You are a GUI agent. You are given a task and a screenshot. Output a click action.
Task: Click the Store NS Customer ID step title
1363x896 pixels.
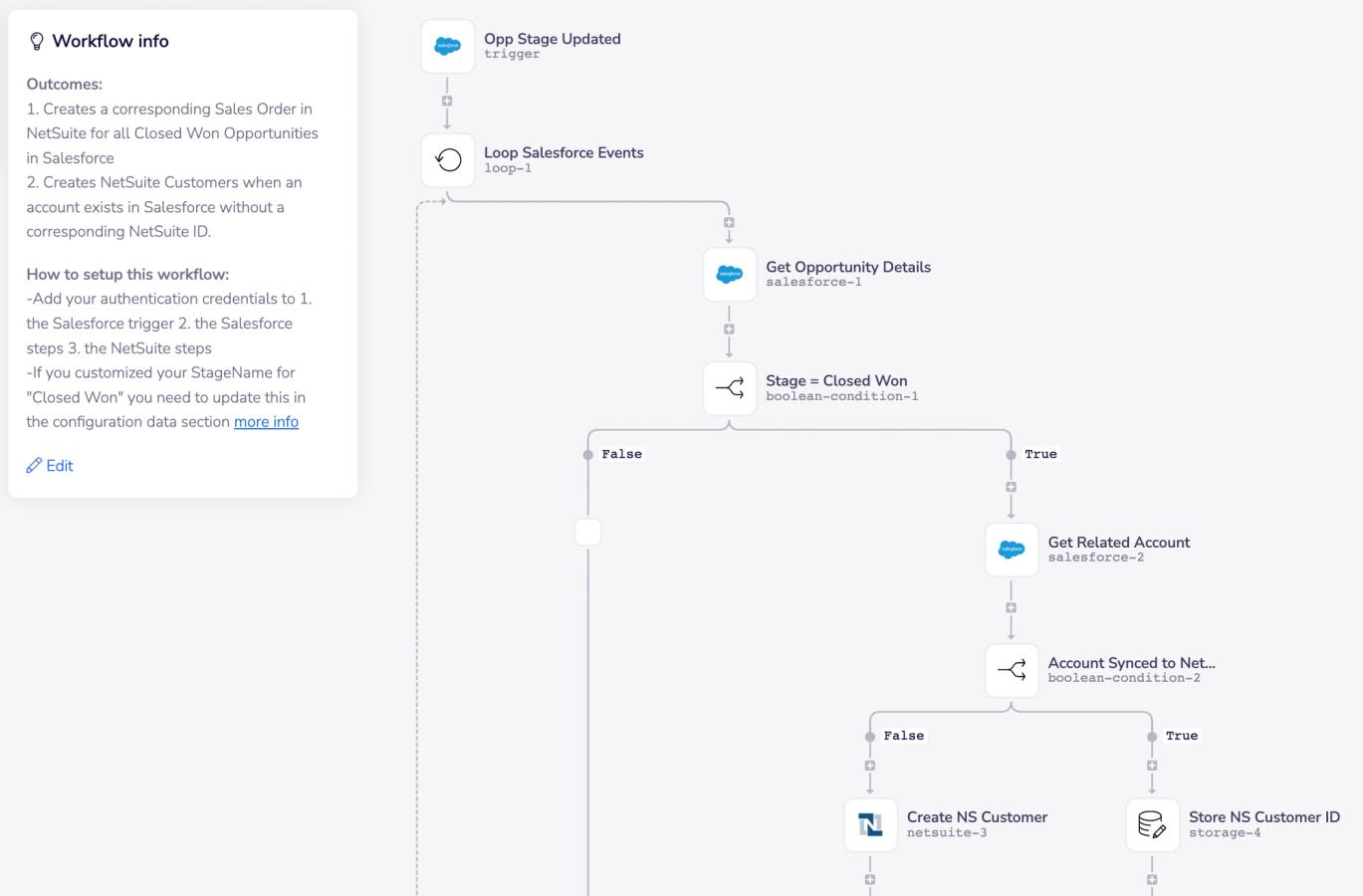[1264, 817]
